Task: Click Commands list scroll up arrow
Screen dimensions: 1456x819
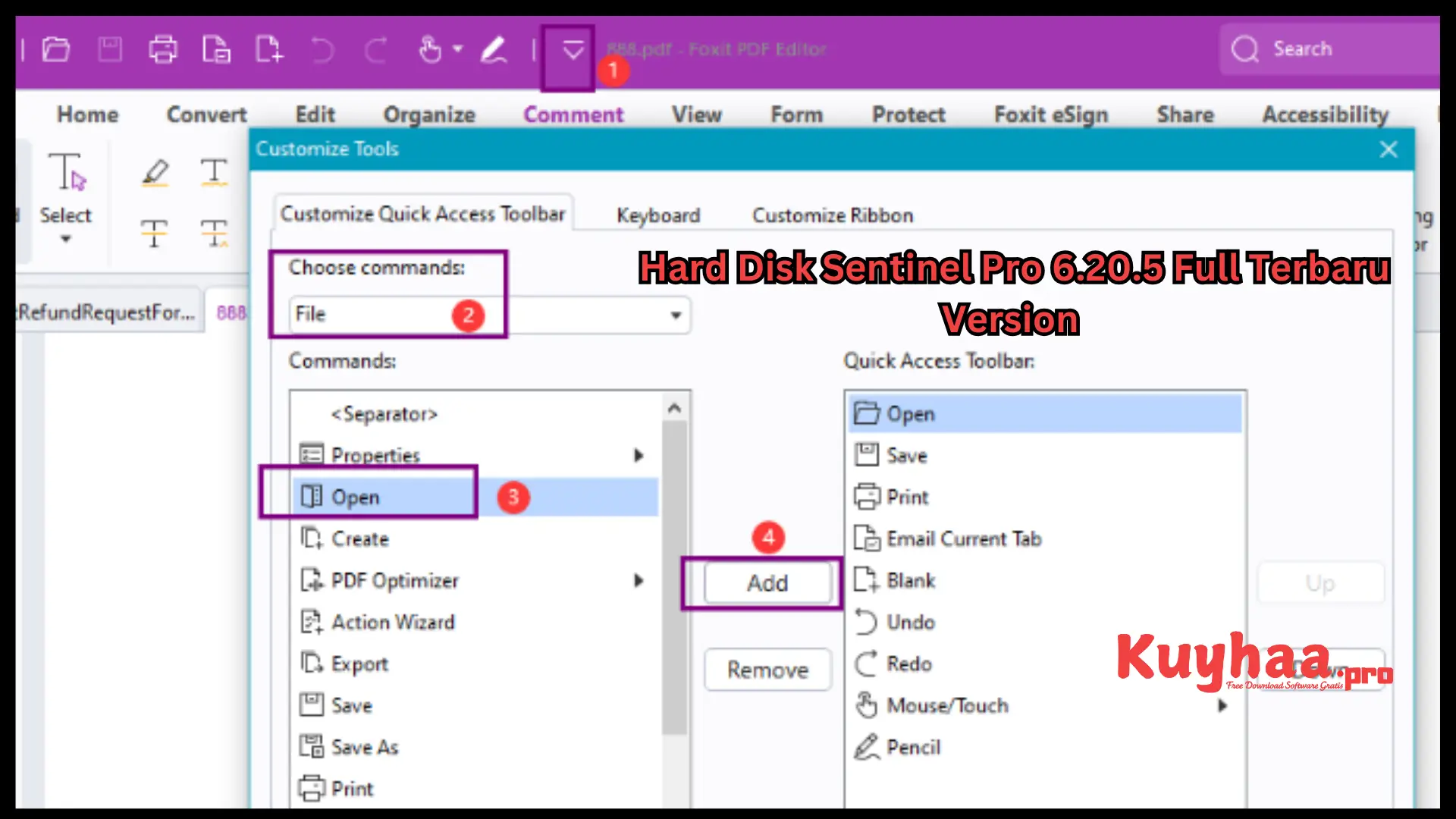Action: [x=674, y=408]
